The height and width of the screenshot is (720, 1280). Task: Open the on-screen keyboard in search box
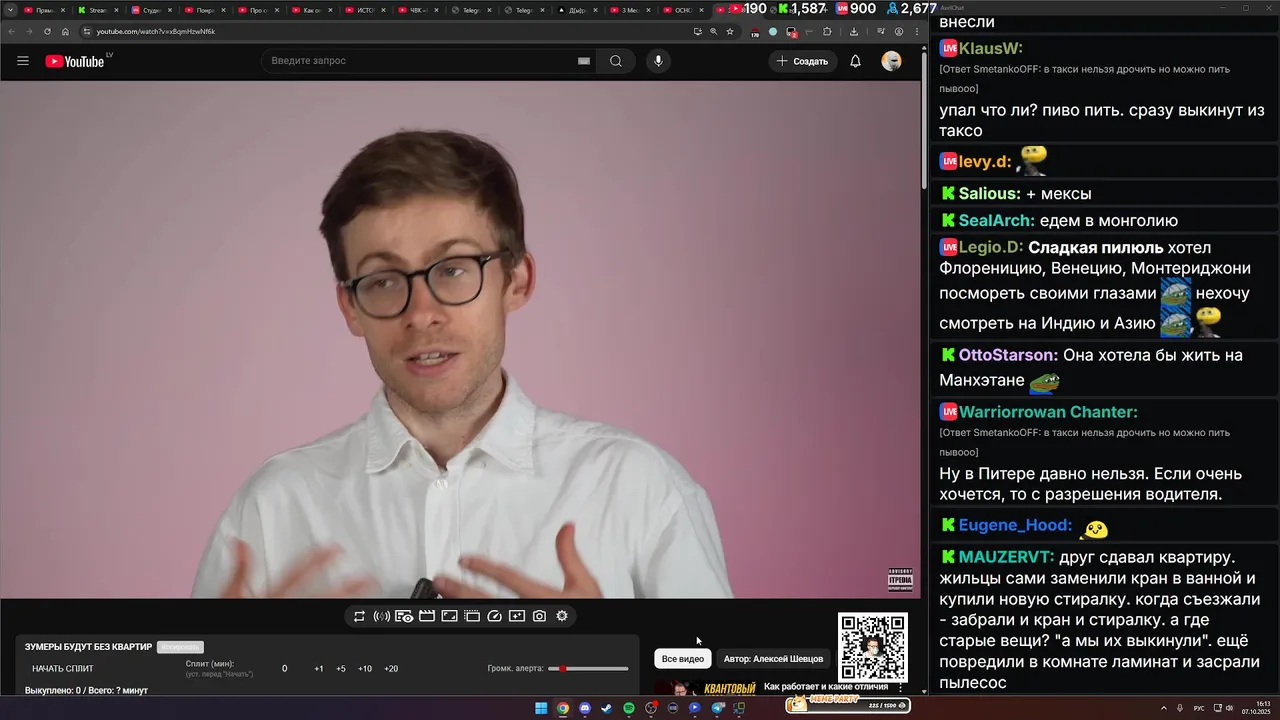(584, 61)
